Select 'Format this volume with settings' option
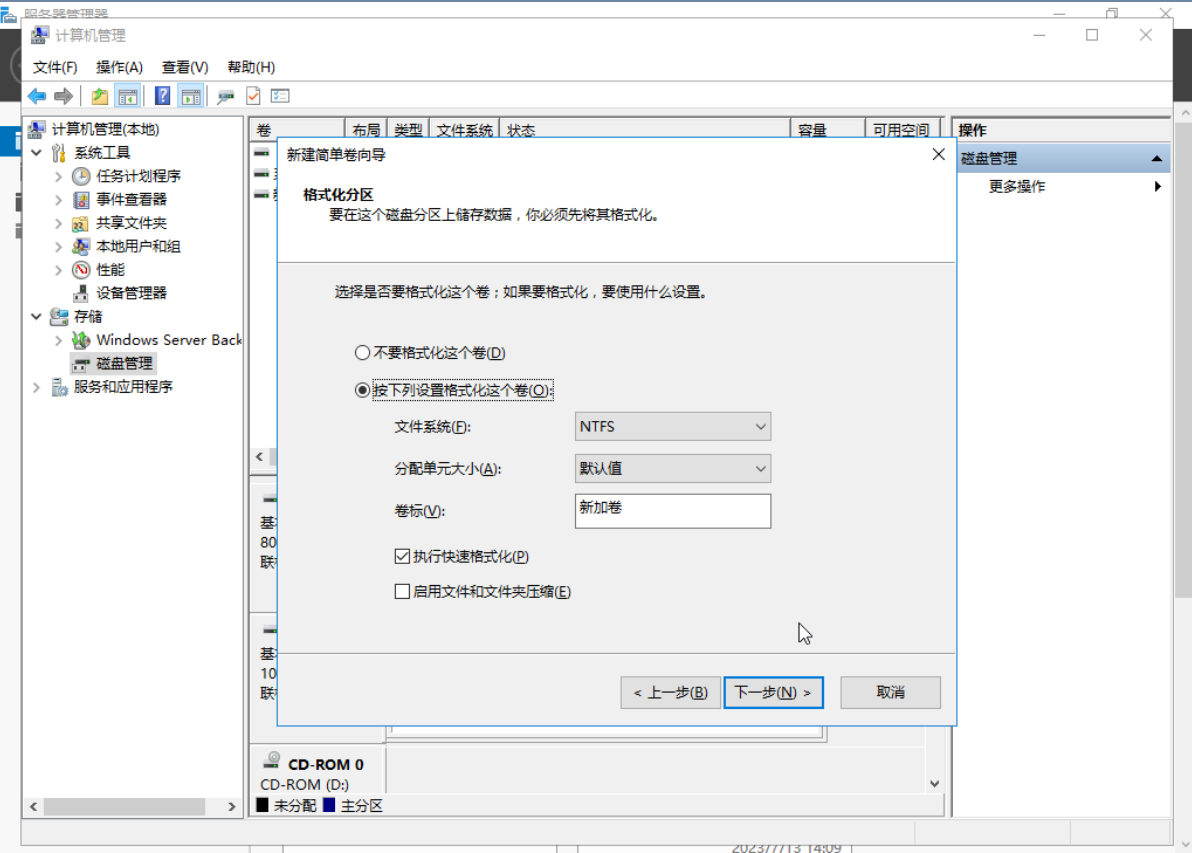The height and width of the screenshot is (853, 1192). pos(363,390)
